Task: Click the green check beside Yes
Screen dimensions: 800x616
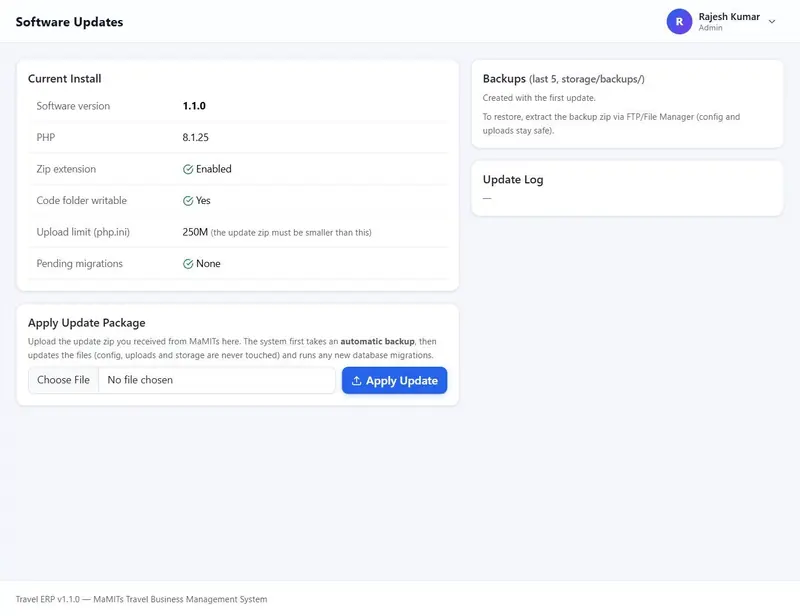Action: tap(188, 201)
